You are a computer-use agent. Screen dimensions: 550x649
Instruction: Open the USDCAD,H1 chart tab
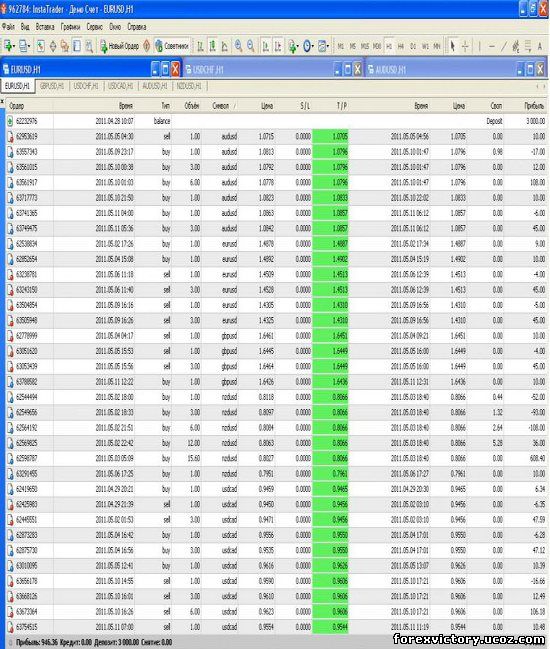pos(120,86)
